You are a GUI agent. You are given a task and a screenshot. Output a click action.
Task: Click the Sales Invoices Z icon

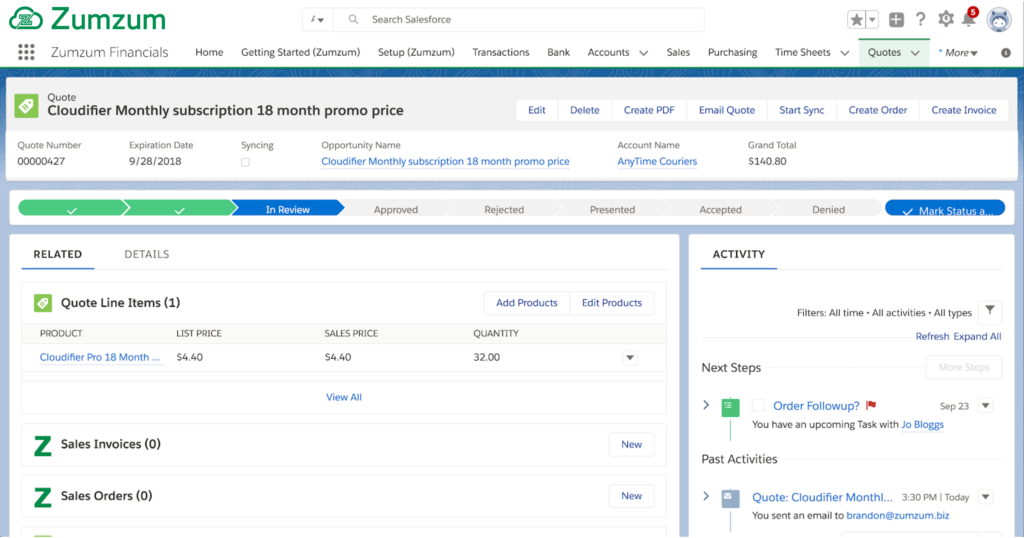click(42, 445)
